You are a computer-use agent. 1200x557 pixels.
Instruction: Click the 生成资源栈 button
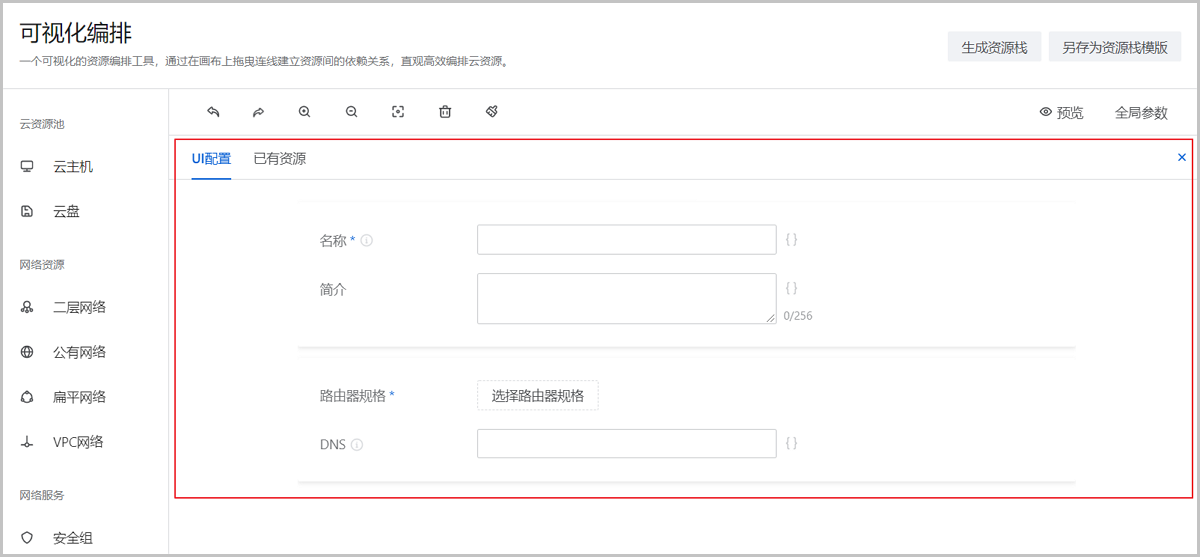coord(994,47)
